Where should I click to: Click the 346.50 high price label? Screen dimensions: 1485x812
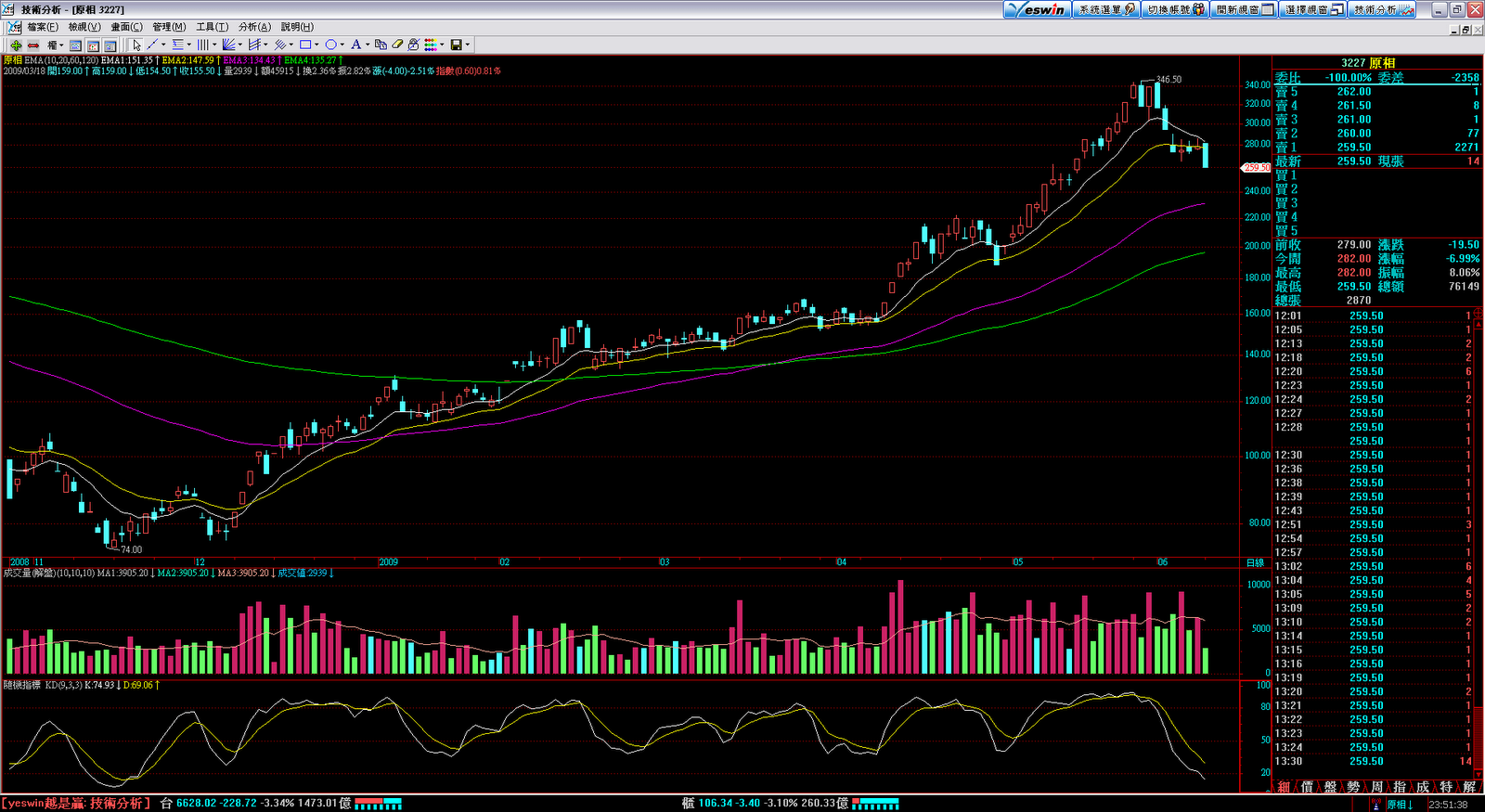tap(1169, 80)
